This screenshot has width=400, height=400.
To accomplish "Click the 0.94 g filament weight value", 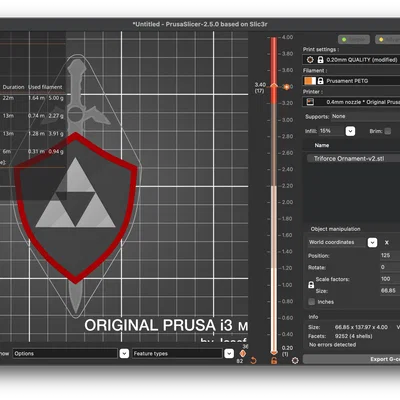I will pyautogui.click(x=56, y=151).
